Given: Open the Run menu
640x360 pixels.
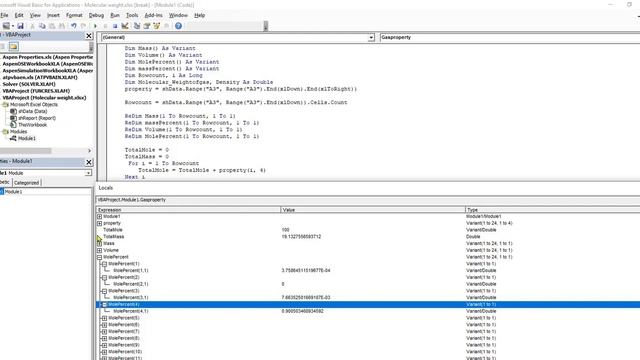Looking at the screenshot, I should 115,15.
